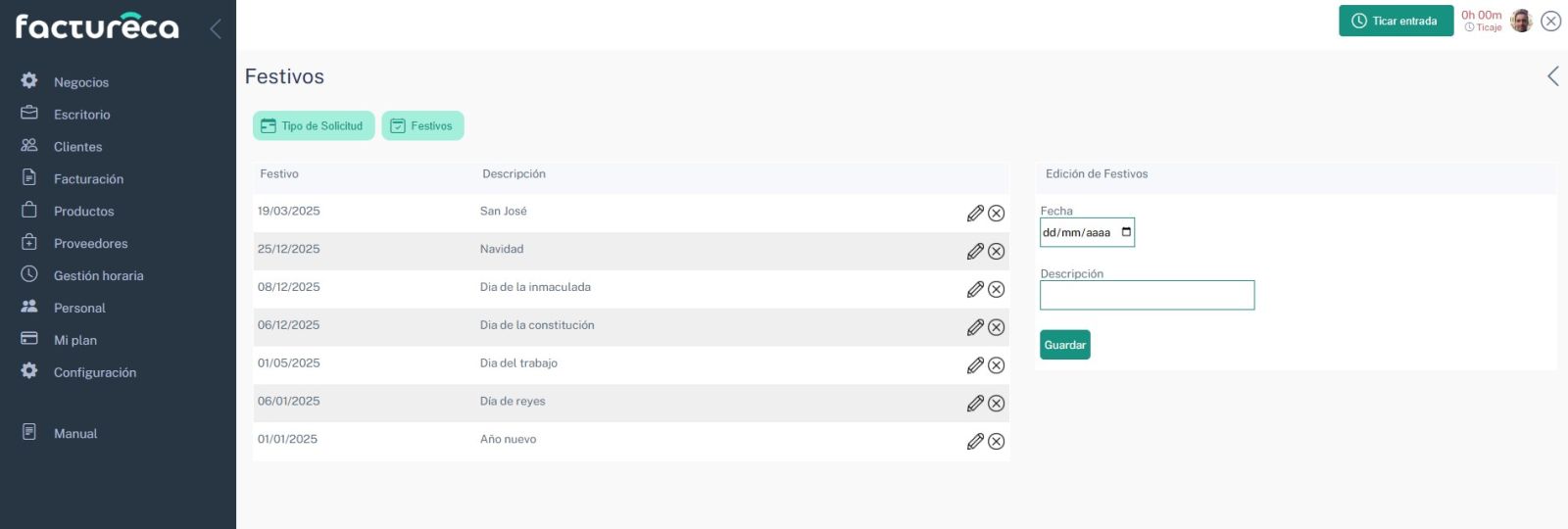Viewport: 1568px width, 529px height.
Task: Edit the Dia de la inmaculada entry
Action: coord(975,290)
